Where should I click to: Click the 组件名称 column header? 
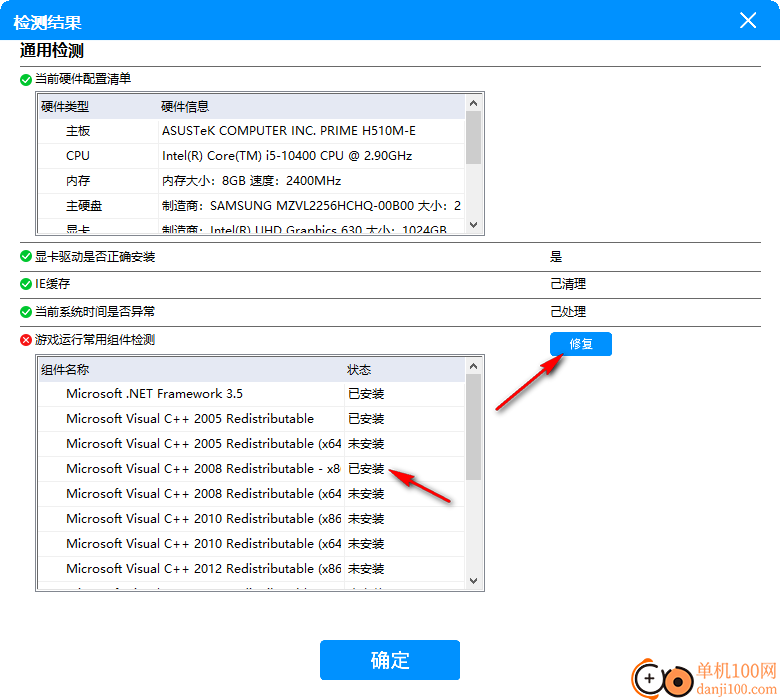[192, 370]
